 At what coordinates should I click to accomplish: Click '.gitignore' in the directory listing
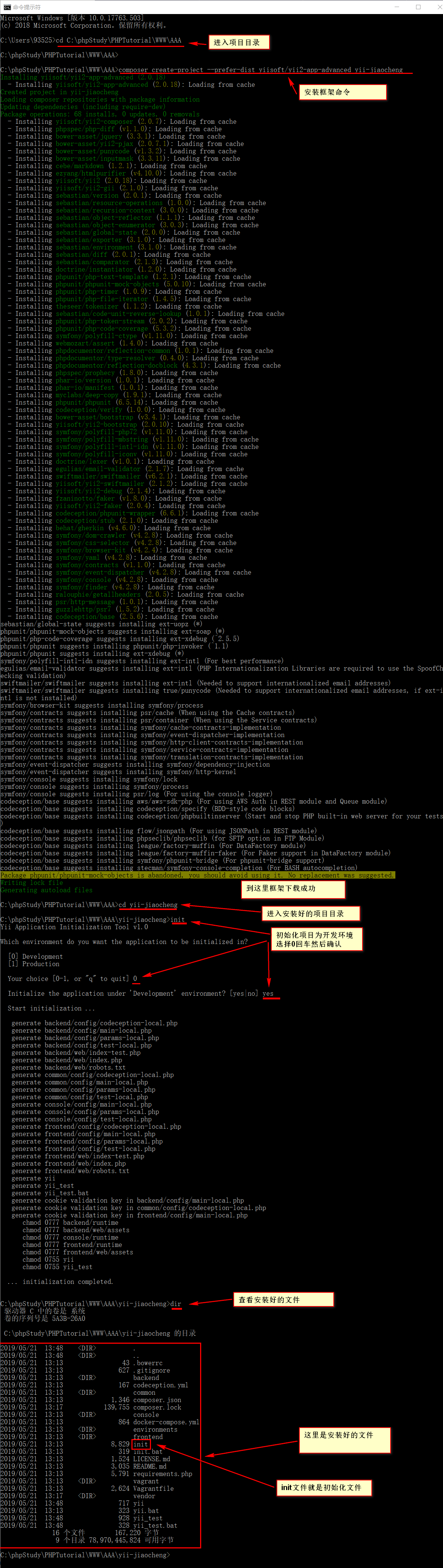pyautogui.click(x=151, y=1370)
